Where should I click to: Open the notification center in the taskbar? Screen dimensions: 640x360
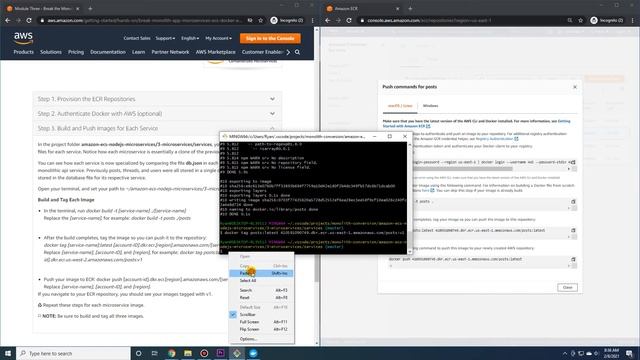(630, 353)
